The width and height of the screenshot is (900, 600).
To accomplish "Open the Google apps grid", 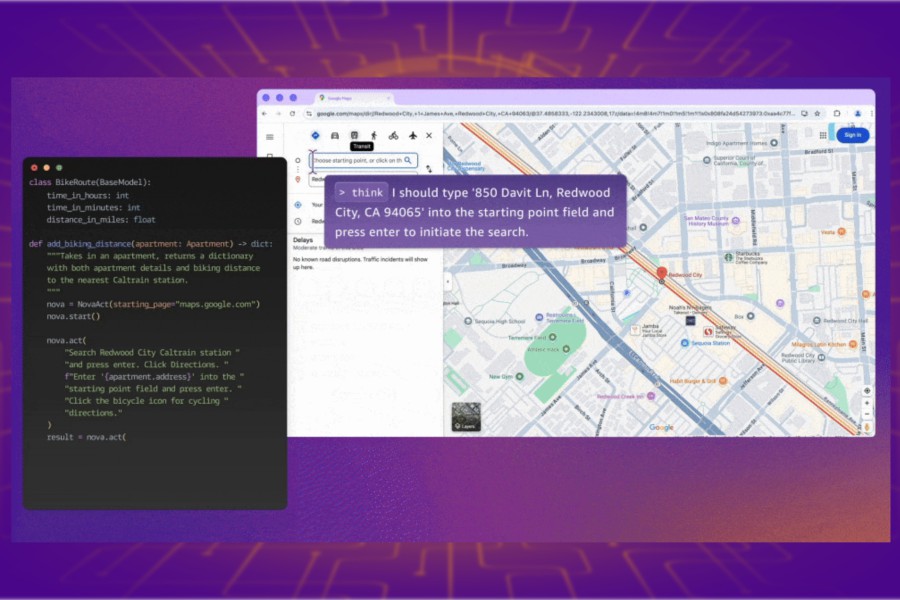I will pyautogui.click(x=823, y=135).
